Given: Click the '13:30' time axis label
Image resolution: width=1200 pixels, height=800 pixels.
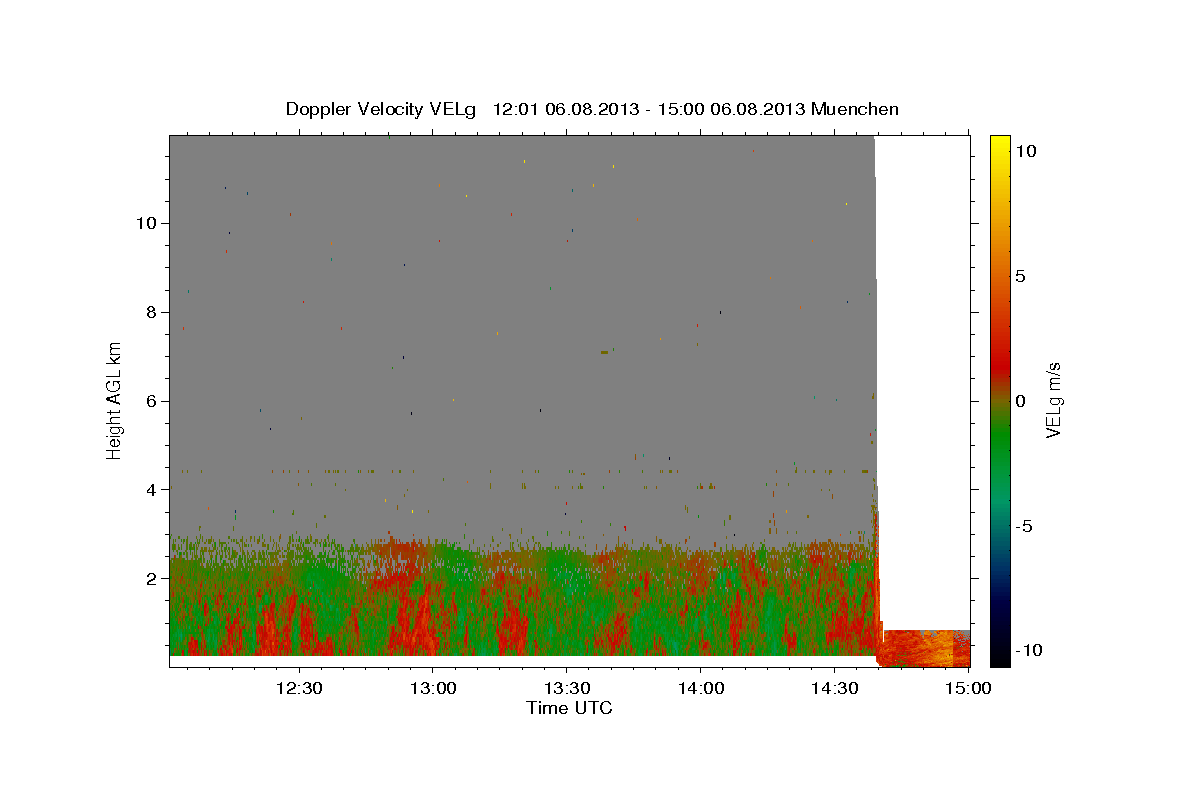Looking at the screenshot, I should tap(567, 688).
